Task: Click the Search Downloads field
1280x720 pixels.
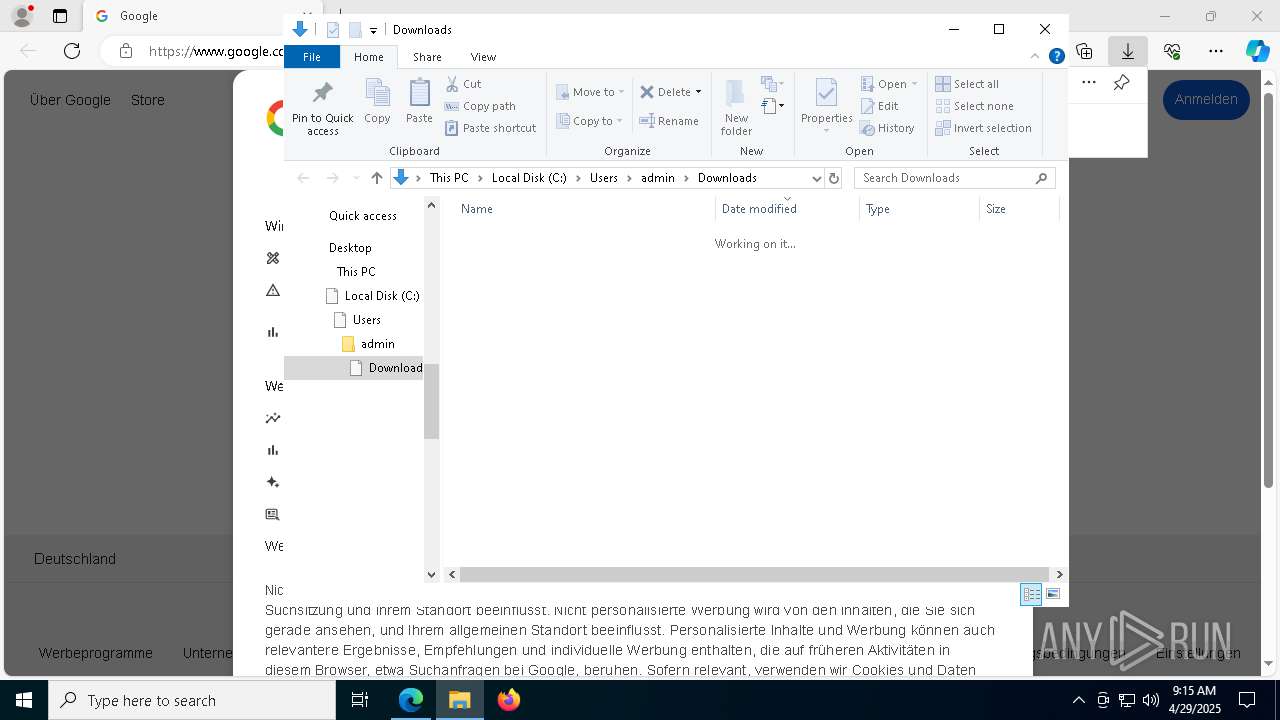Action: click(954, 178)
